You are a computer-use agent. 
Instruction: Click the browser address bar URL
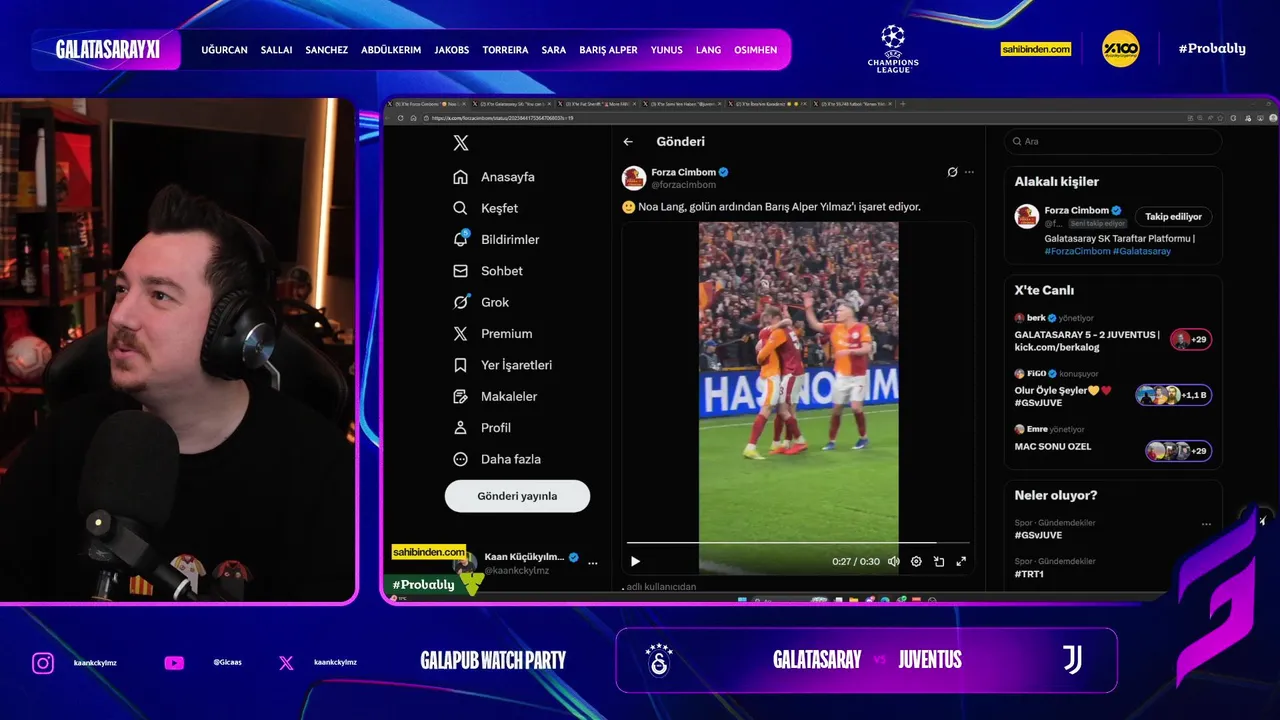pyautogui.click(x=502, y=118)
